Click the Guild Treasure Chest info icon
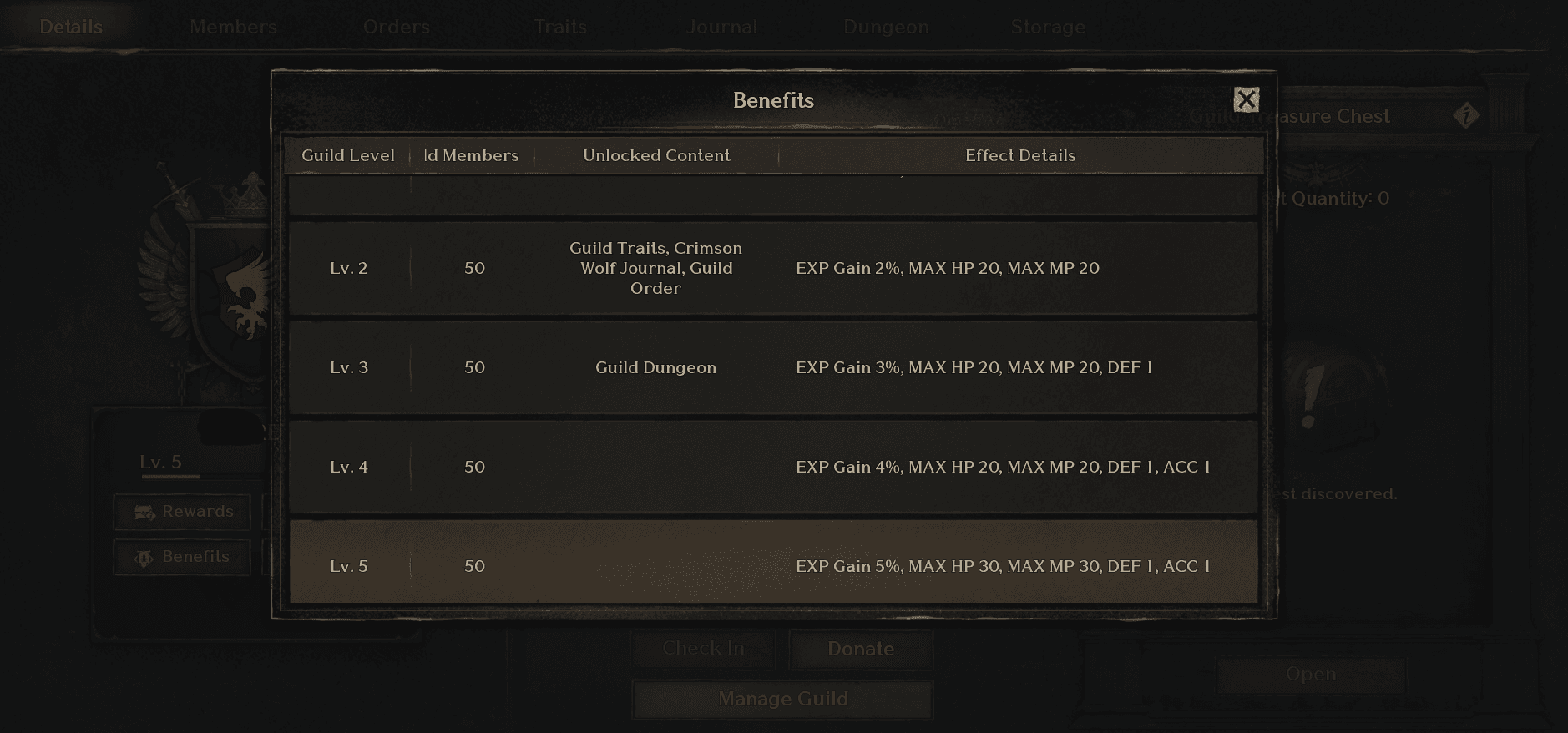The image size is (1568, 733). click(1465, 115)
